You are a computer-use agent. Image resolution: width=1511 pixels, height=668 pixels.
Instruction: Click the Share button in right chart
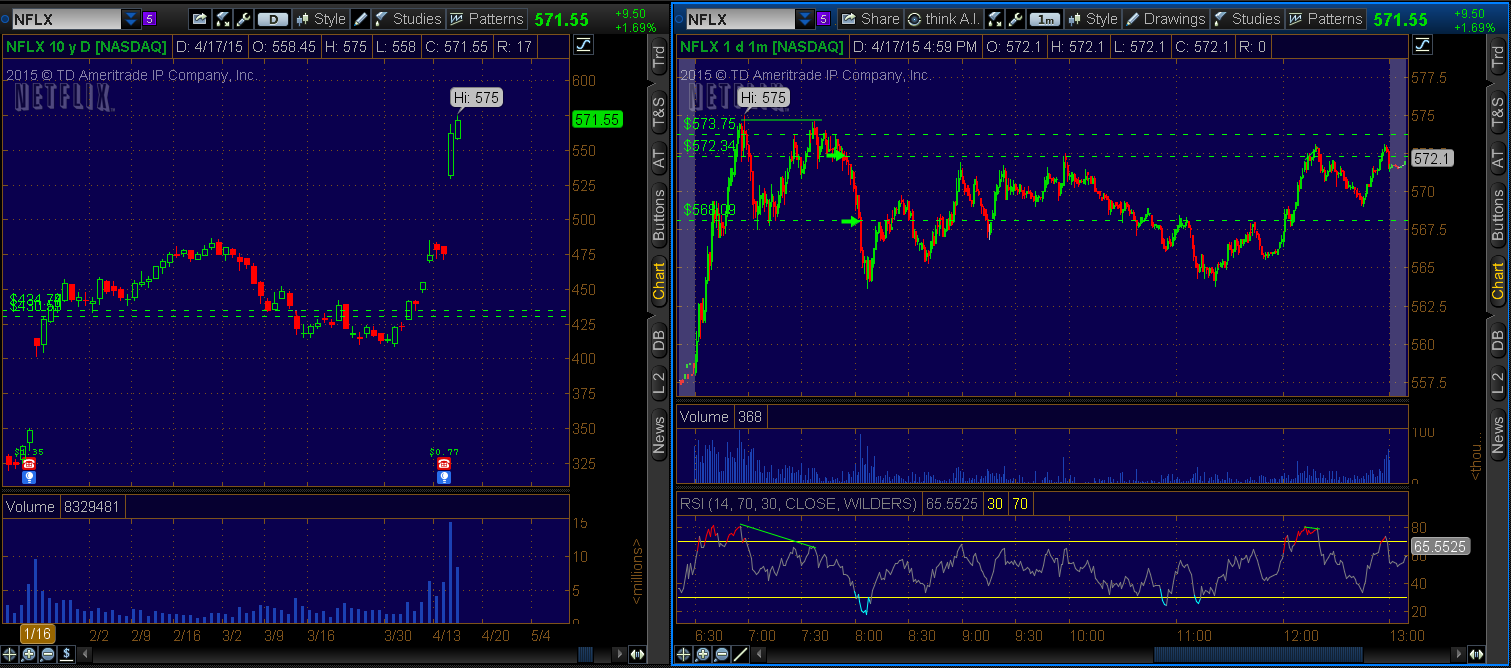coord(869,19)
